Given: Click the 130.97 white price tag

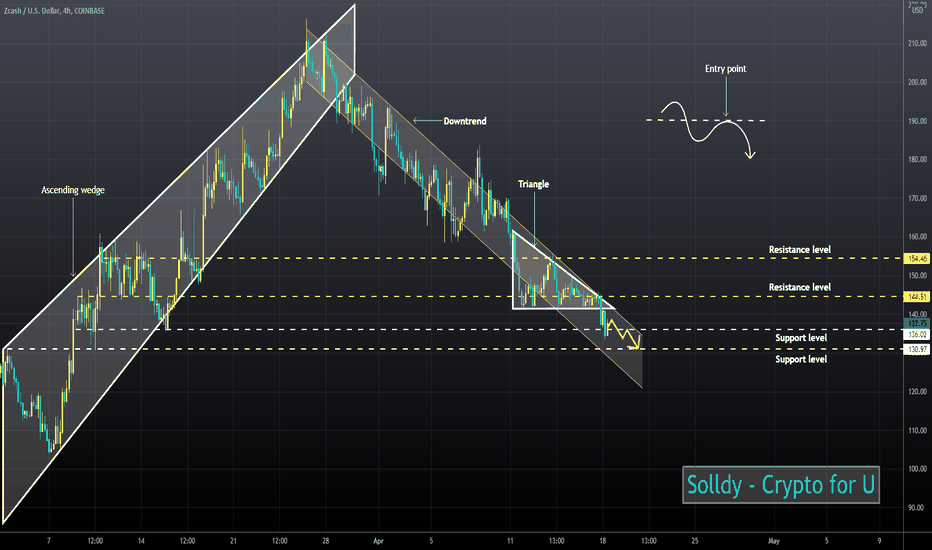Looking at the screenshot, I should [x=917, y=349].
